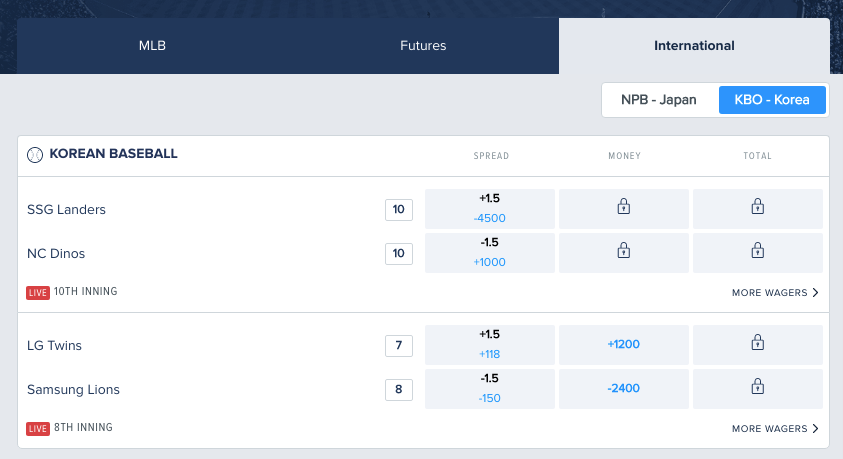Expand More Wagers for LG Twins game
The height and width of the screenshot is (459, 843).
[x=775, y=428]
